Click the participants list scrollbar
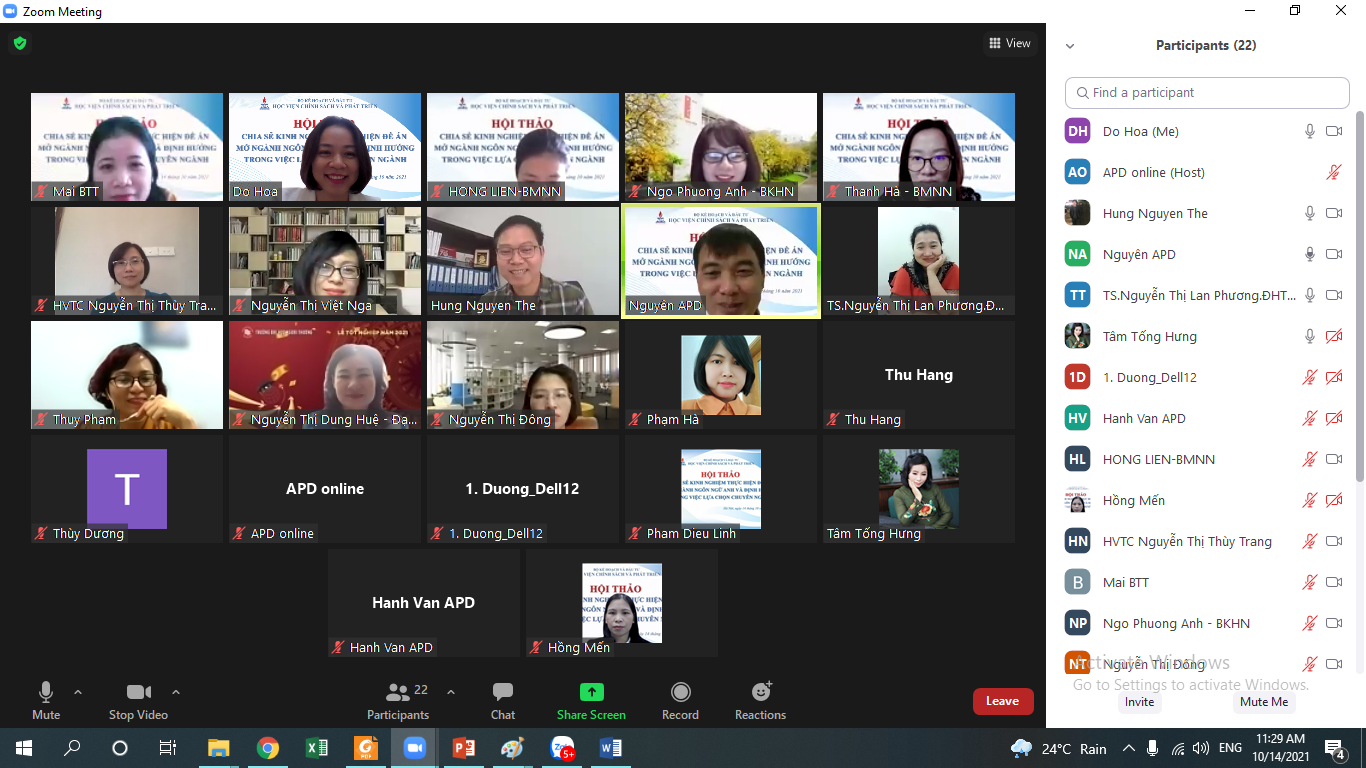 1359,300
